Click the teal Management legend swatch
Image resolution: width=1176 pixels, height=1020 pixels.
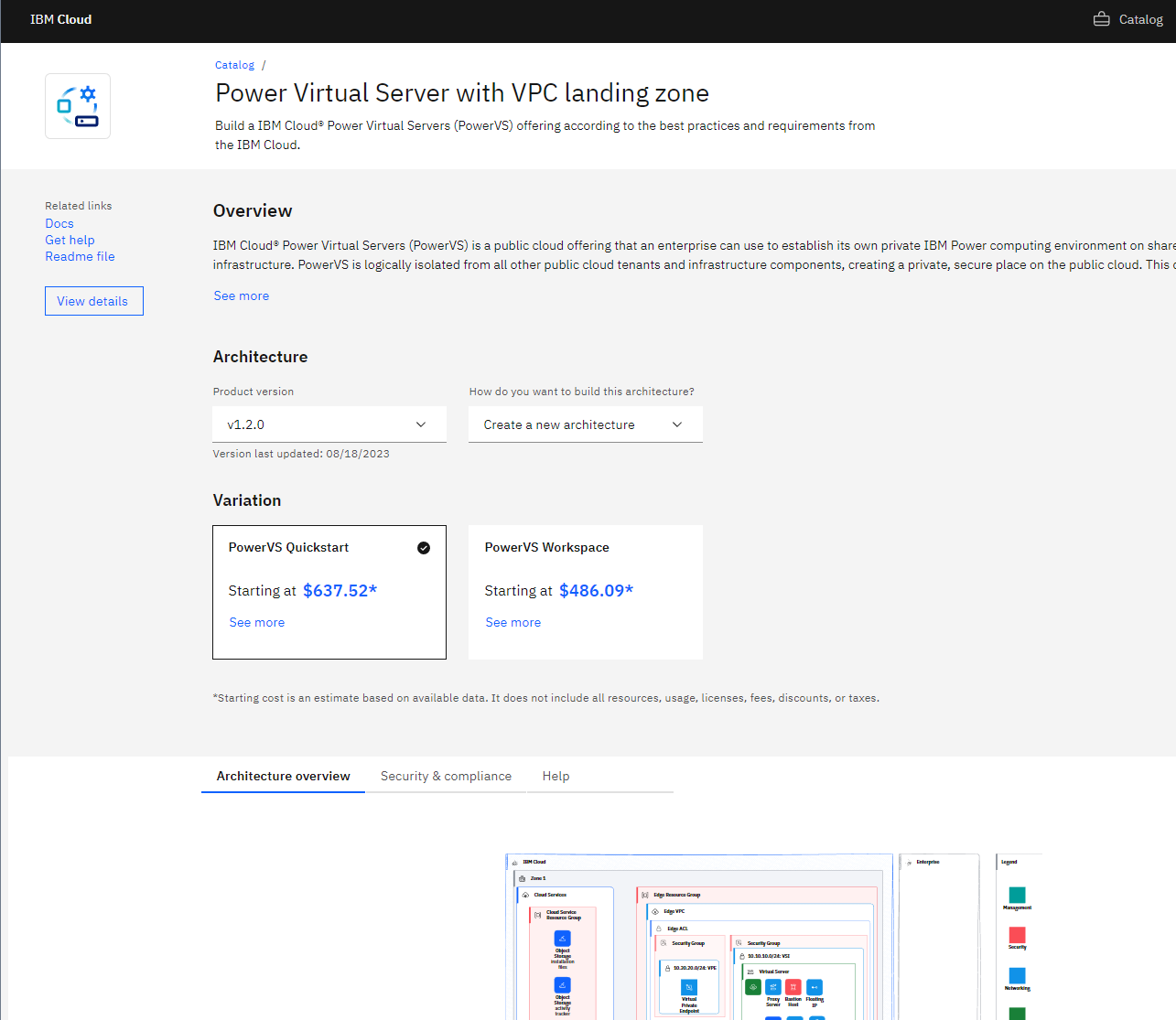point(1017,895)
